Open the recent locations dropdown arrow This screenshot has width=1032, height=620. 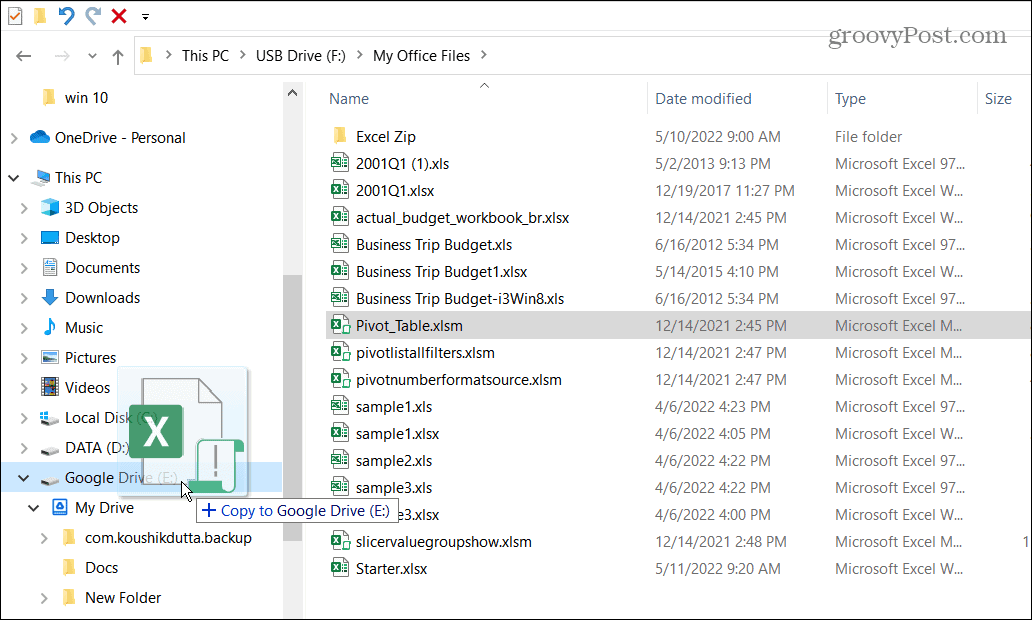(92, 55)
